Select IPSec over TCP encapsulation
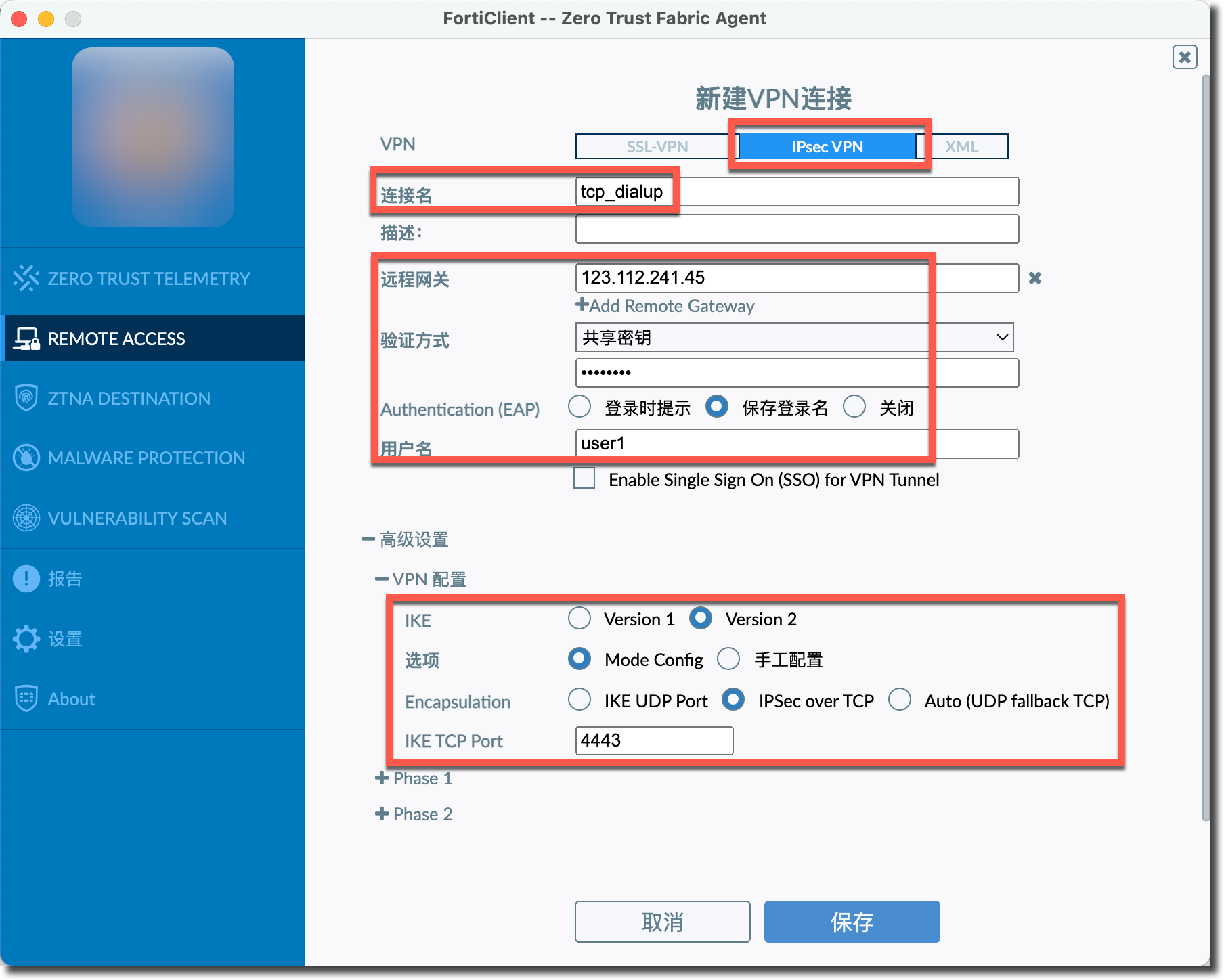The width and height of the screenshot is (1224, 980). point(733,700)
